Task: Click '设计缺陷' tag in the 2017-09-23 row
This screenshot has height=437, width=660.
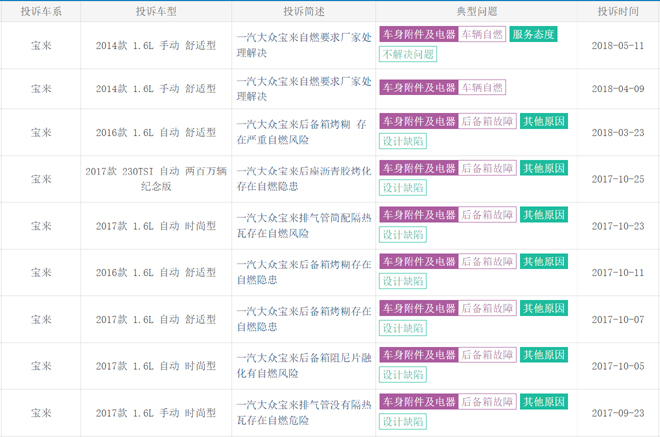Action: tap(403, 421)
